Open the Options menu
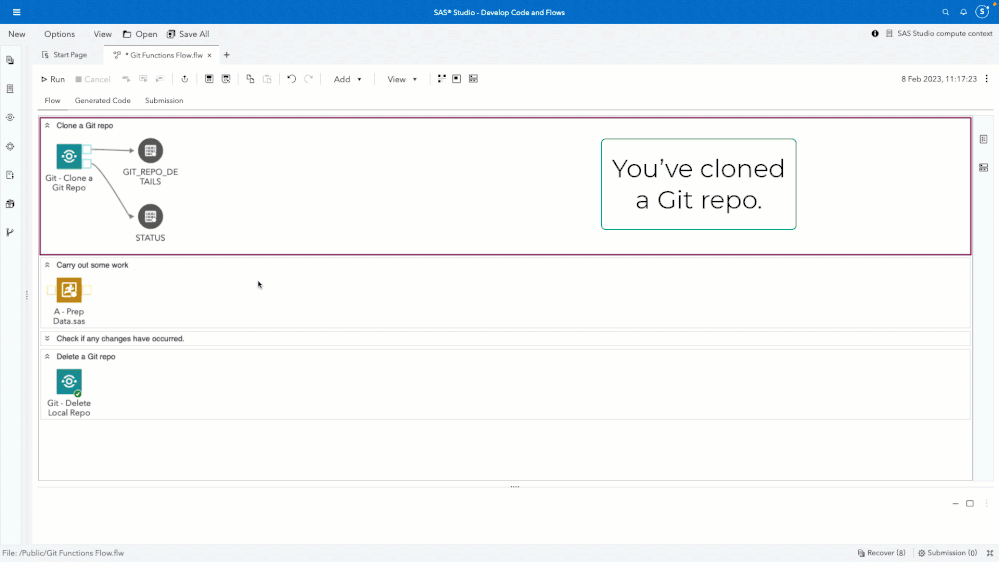The width and height of the screenshot is (999, 562). click(x=59, y=34)
